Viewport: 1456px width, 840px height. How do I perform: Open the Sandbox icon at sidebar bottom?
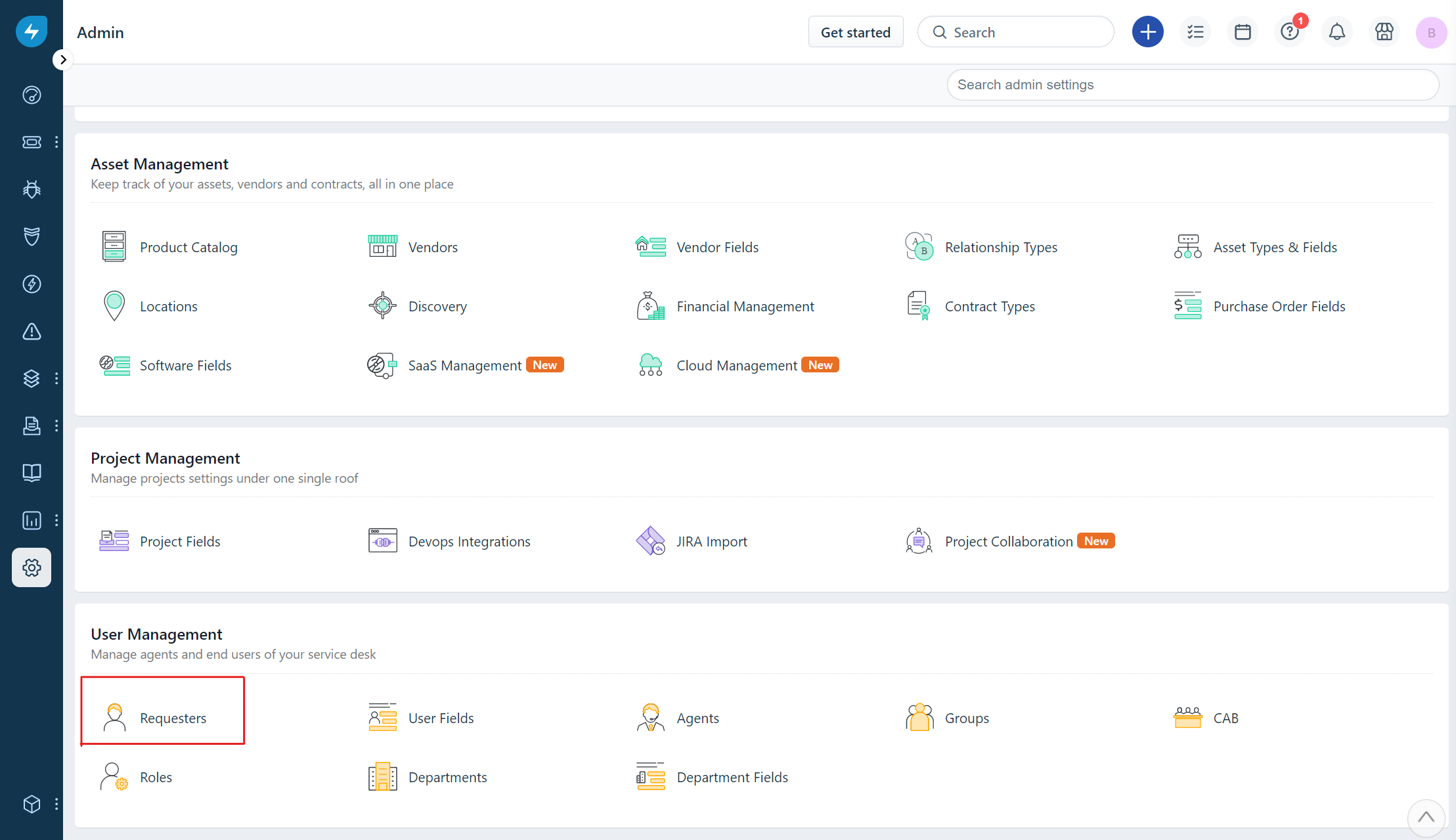[x=31, y=804]
